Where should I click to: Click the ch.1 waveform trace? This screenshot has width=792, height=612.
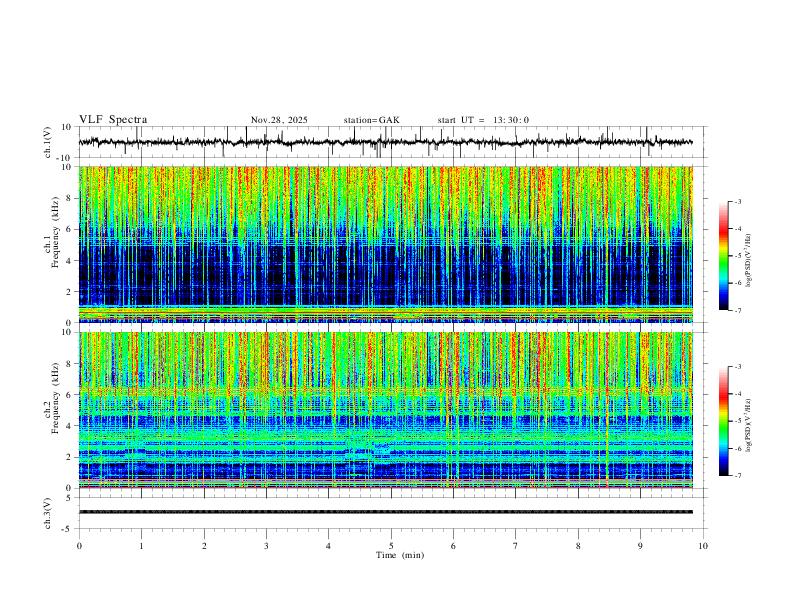(386, 142)
